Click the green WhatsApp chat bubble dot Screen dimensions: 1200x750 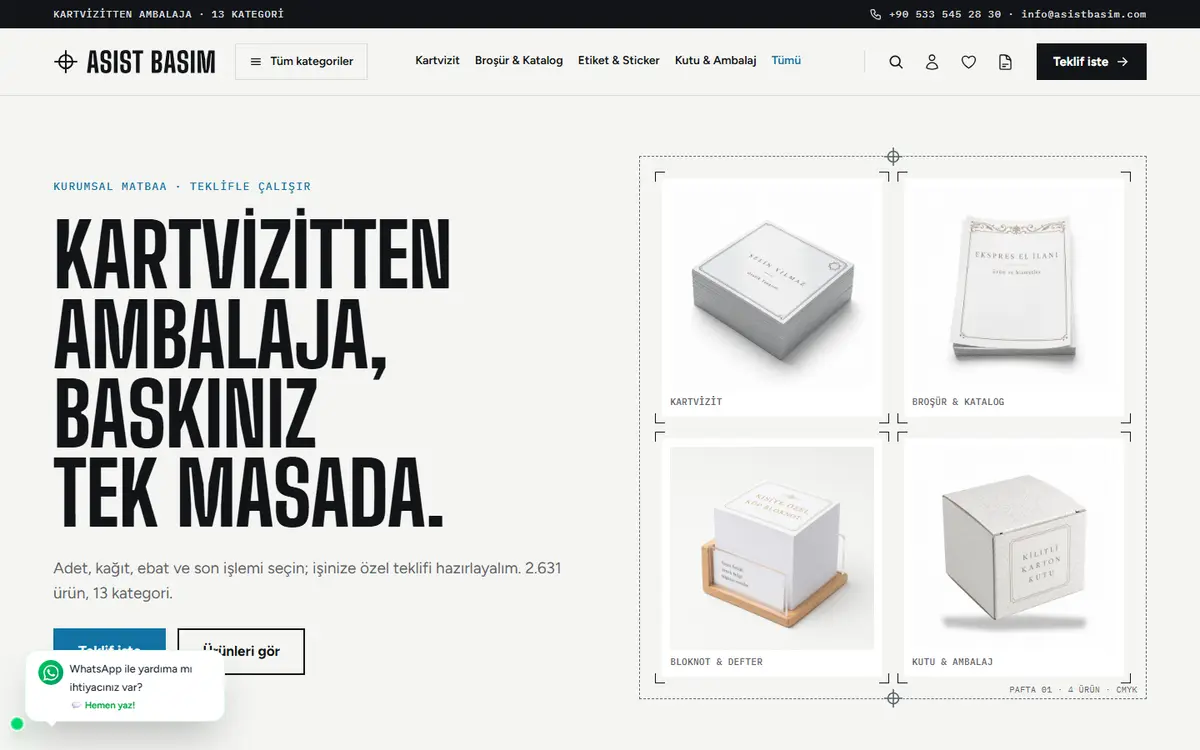(17, 724)
